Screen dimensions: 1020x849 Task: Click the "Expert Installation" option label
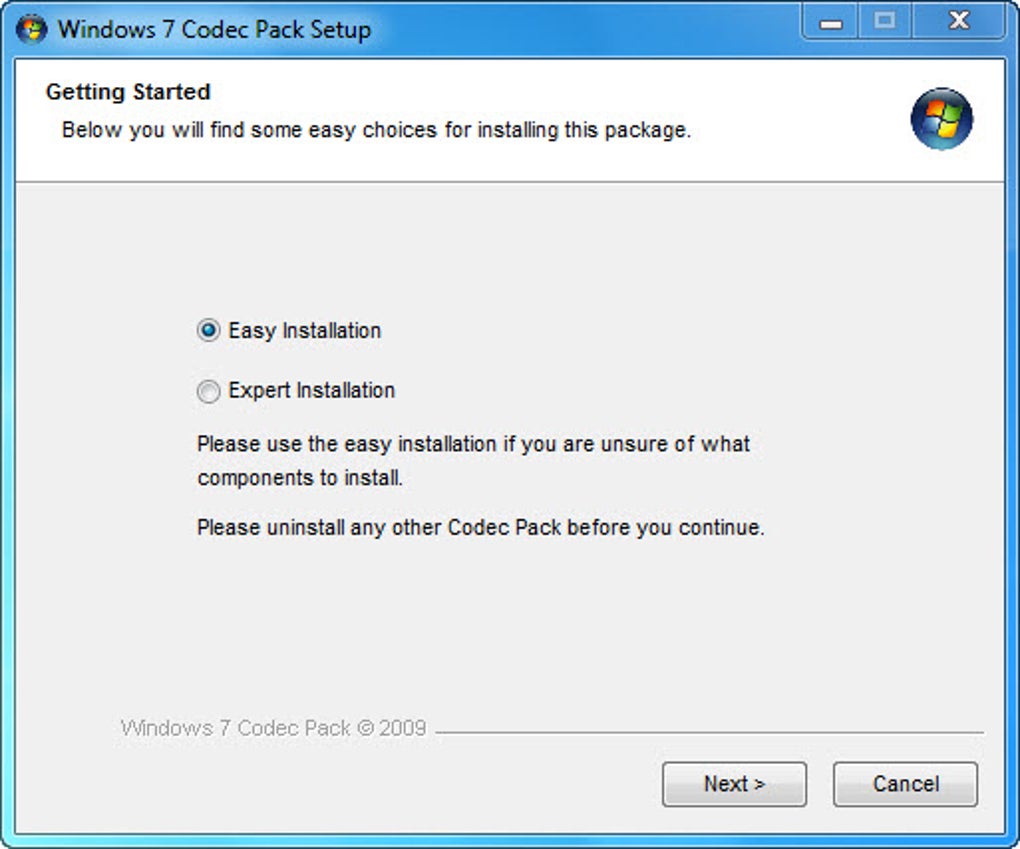click(311, 391)
